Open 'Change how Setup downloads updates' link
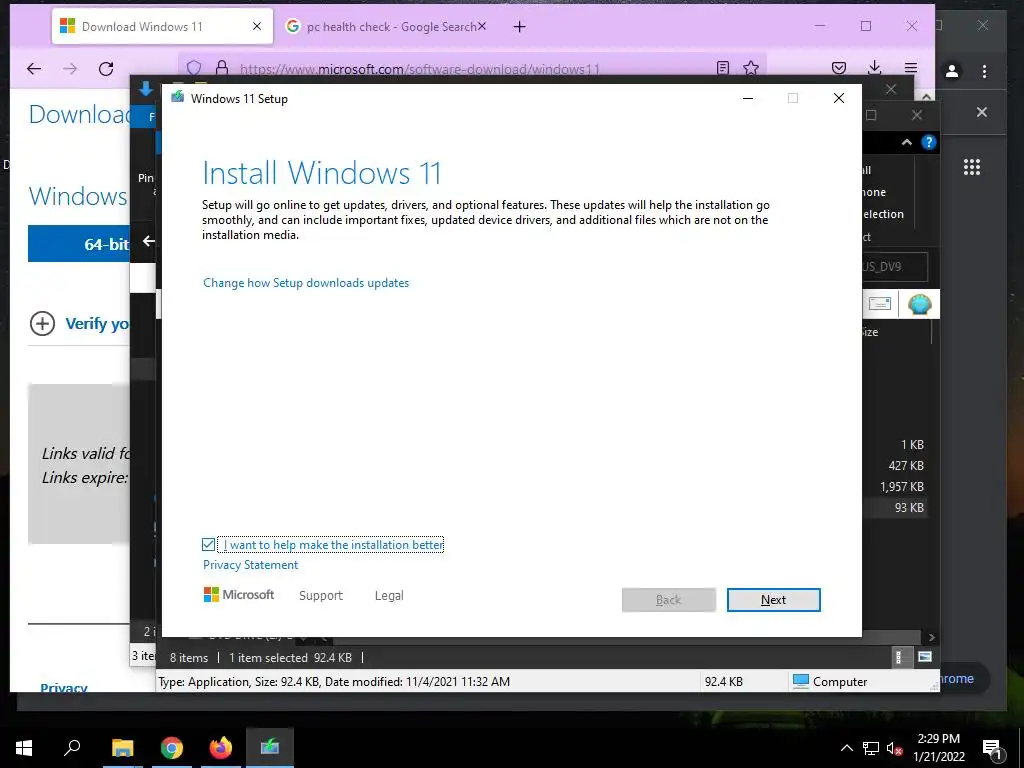 [306, 283]
